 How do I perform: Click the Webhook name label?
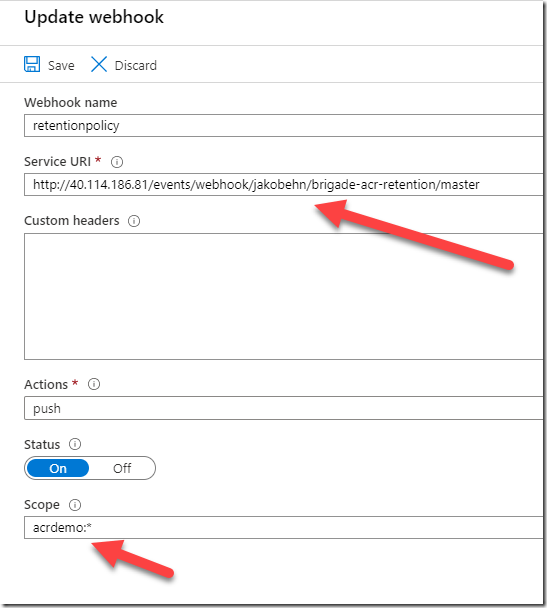pos(71,103)
